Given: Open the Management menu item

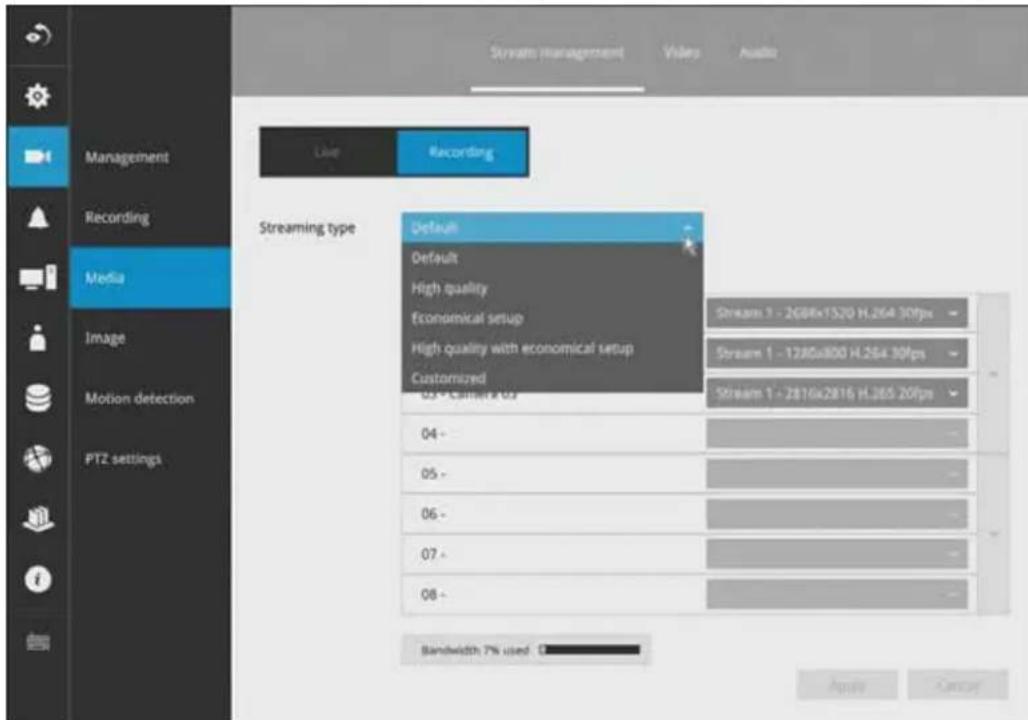Looking at the screenshot, I should coord(127,157).
